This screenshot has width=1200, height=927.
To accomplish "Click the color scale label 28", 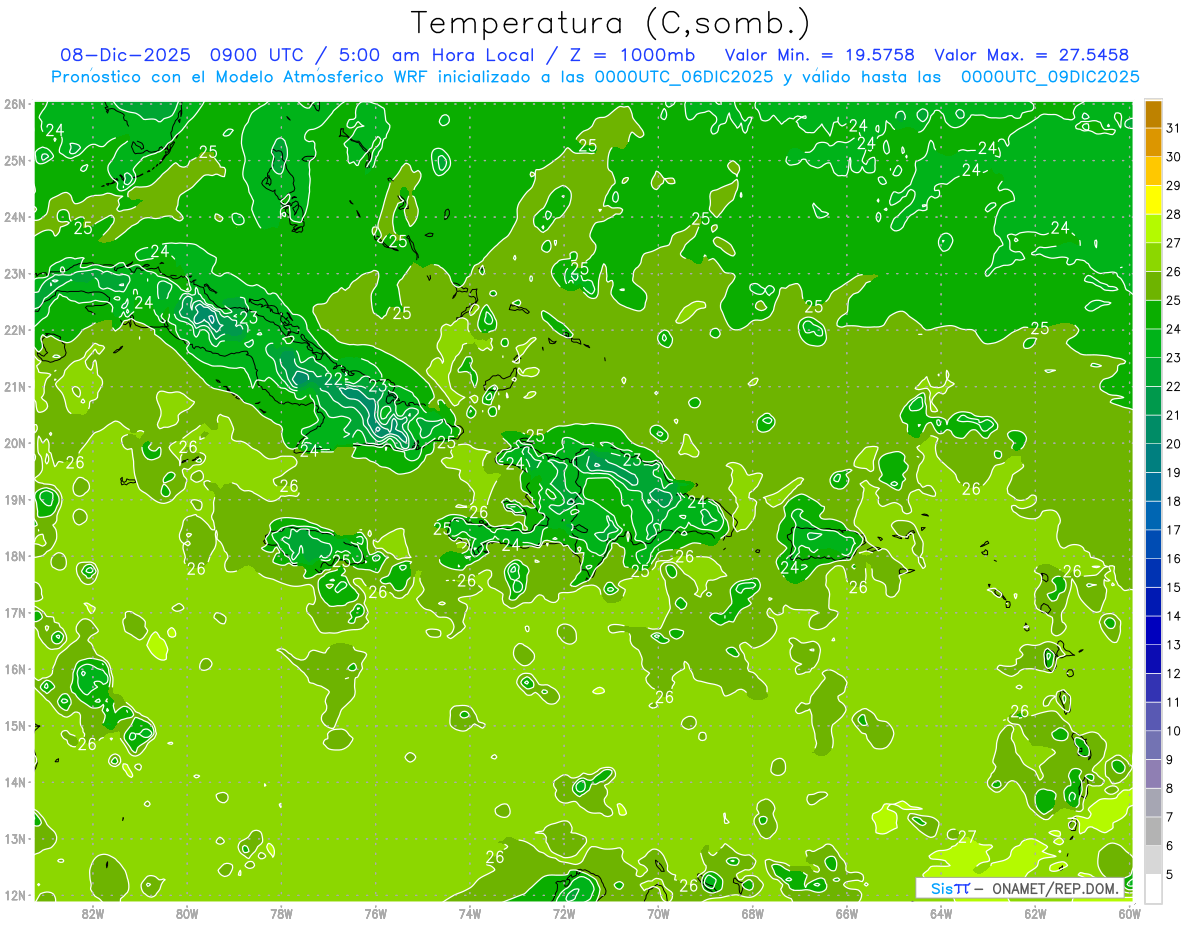I will coord(1174,214).
